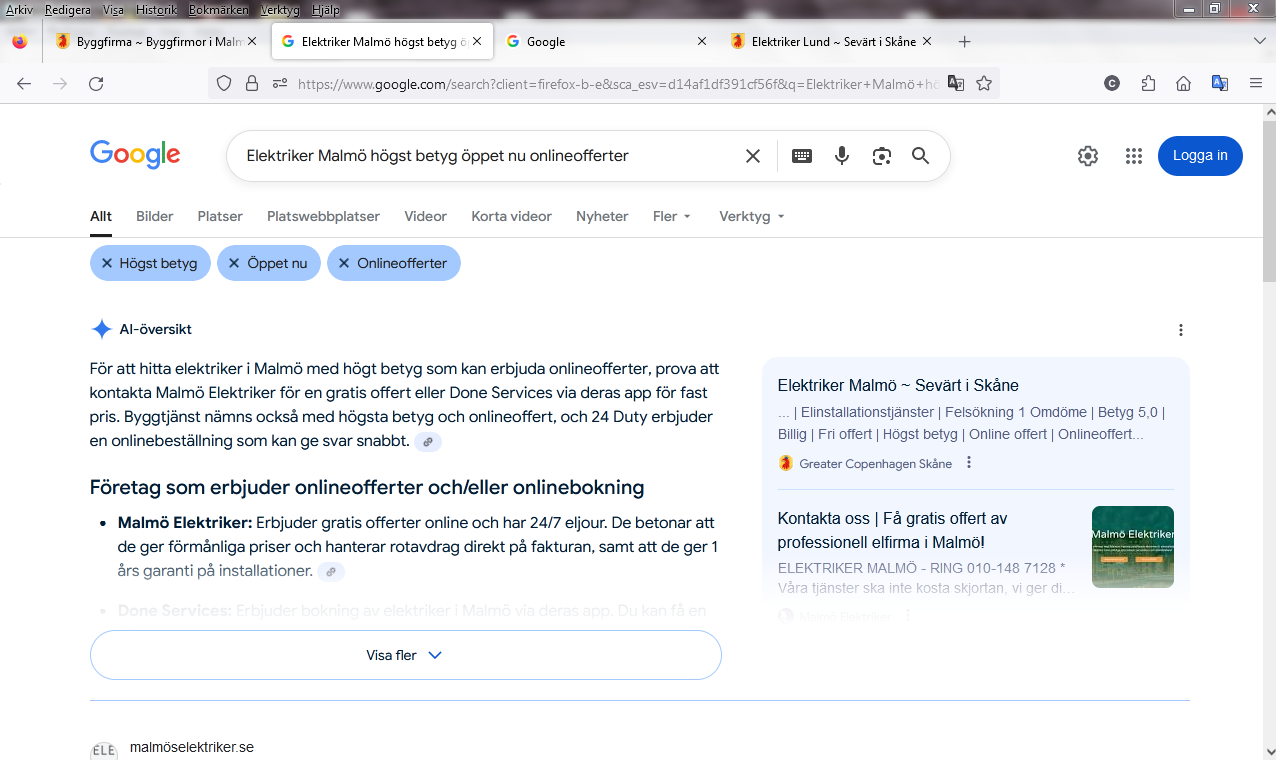Bookmark this page with star icon
Viewport: 1276px width, 760px height.
click(984, 84)
